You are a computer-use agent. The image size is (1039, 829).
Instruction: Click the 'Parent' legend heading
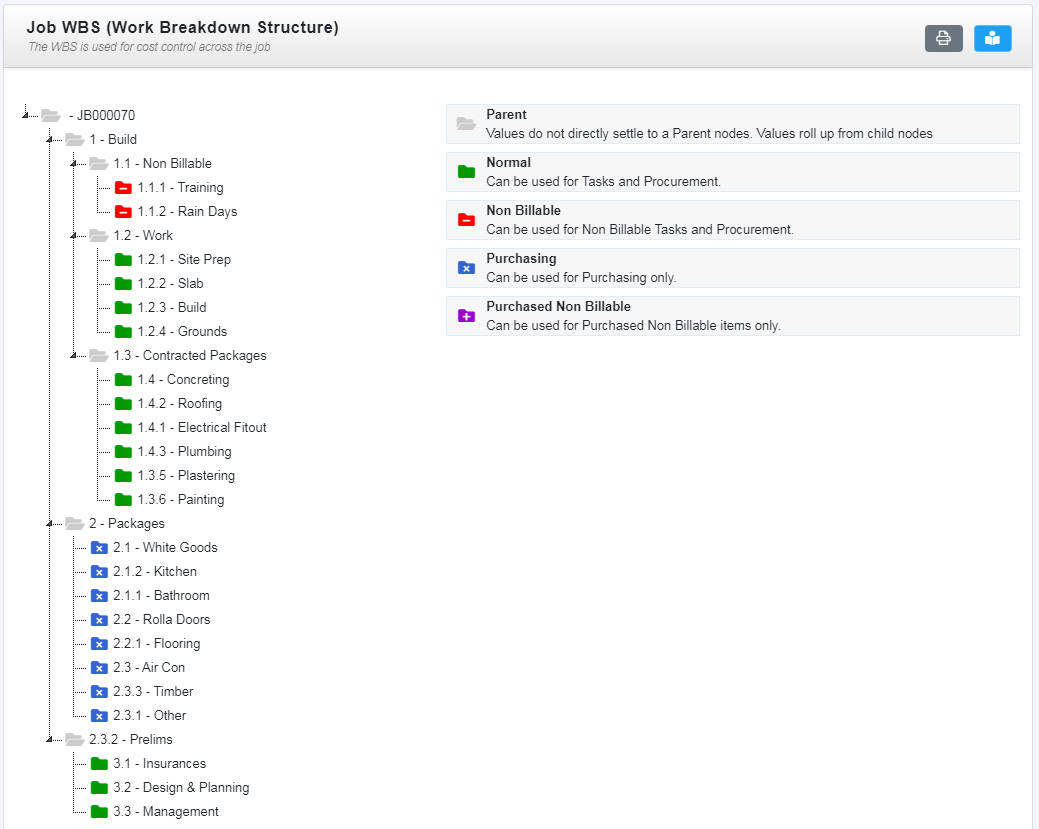(x=506, y=114)
